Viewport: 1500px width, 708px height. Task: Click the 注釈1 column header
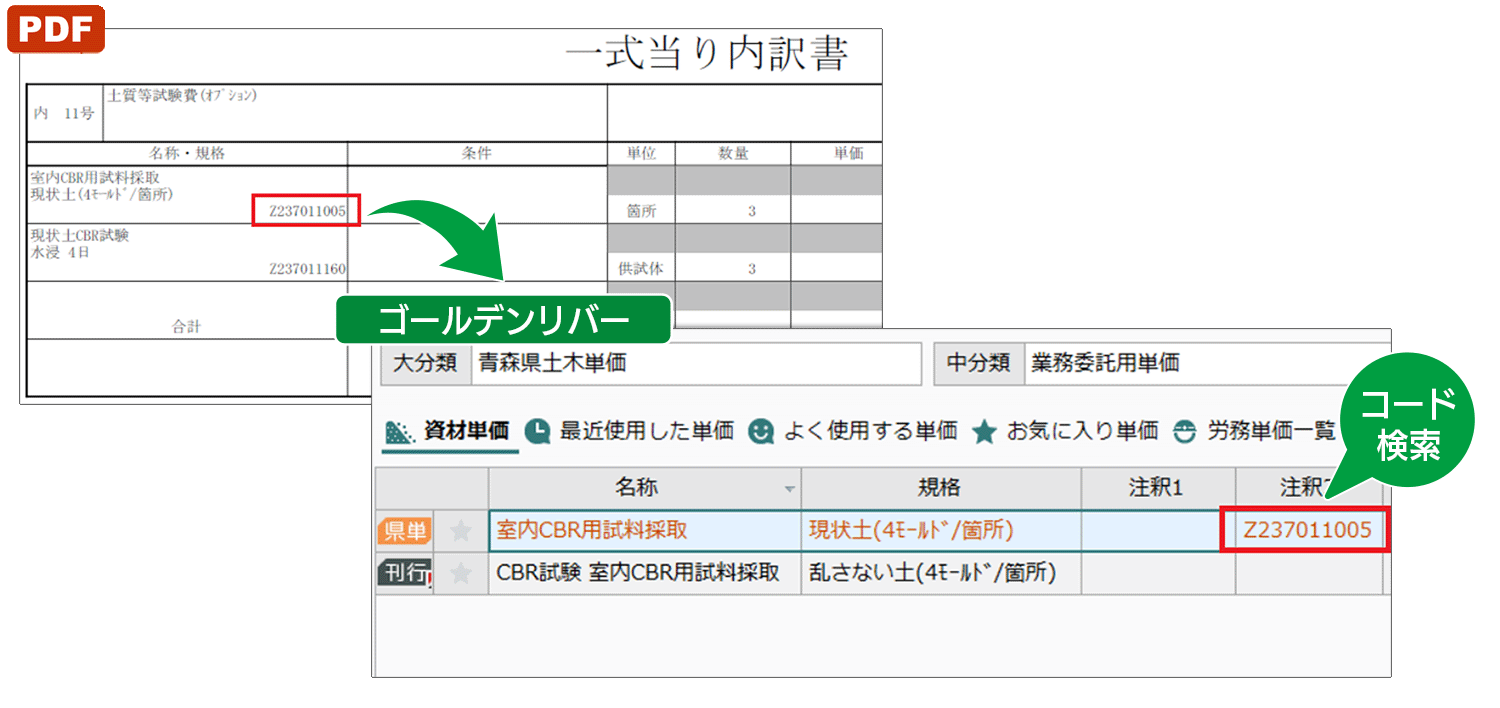1157,488
